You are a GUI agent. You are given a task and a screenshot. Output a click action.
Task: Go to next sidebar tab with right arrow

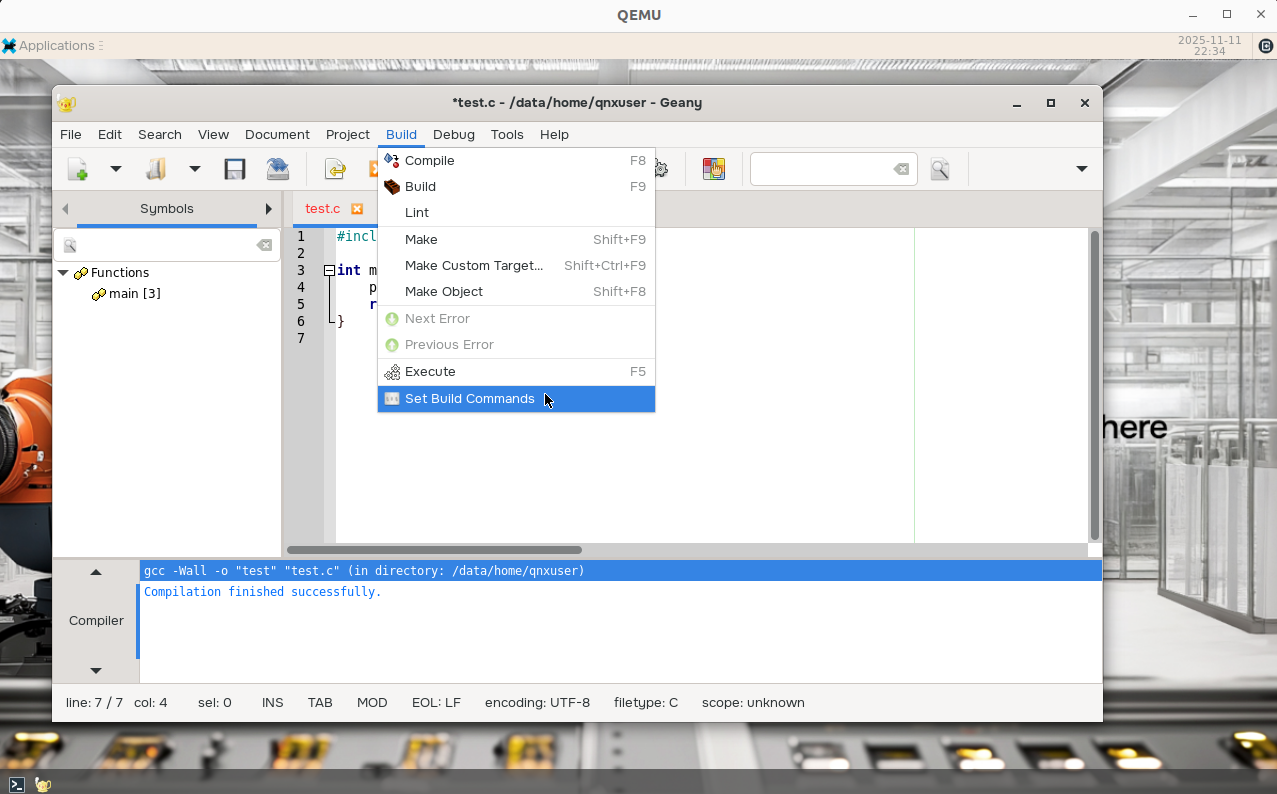(x=268, y=209)
